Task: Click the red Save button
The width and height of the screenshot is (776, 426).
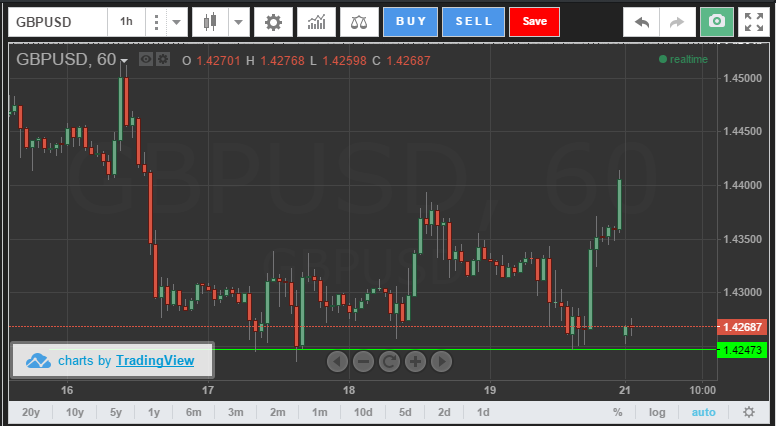Action: 534,22
